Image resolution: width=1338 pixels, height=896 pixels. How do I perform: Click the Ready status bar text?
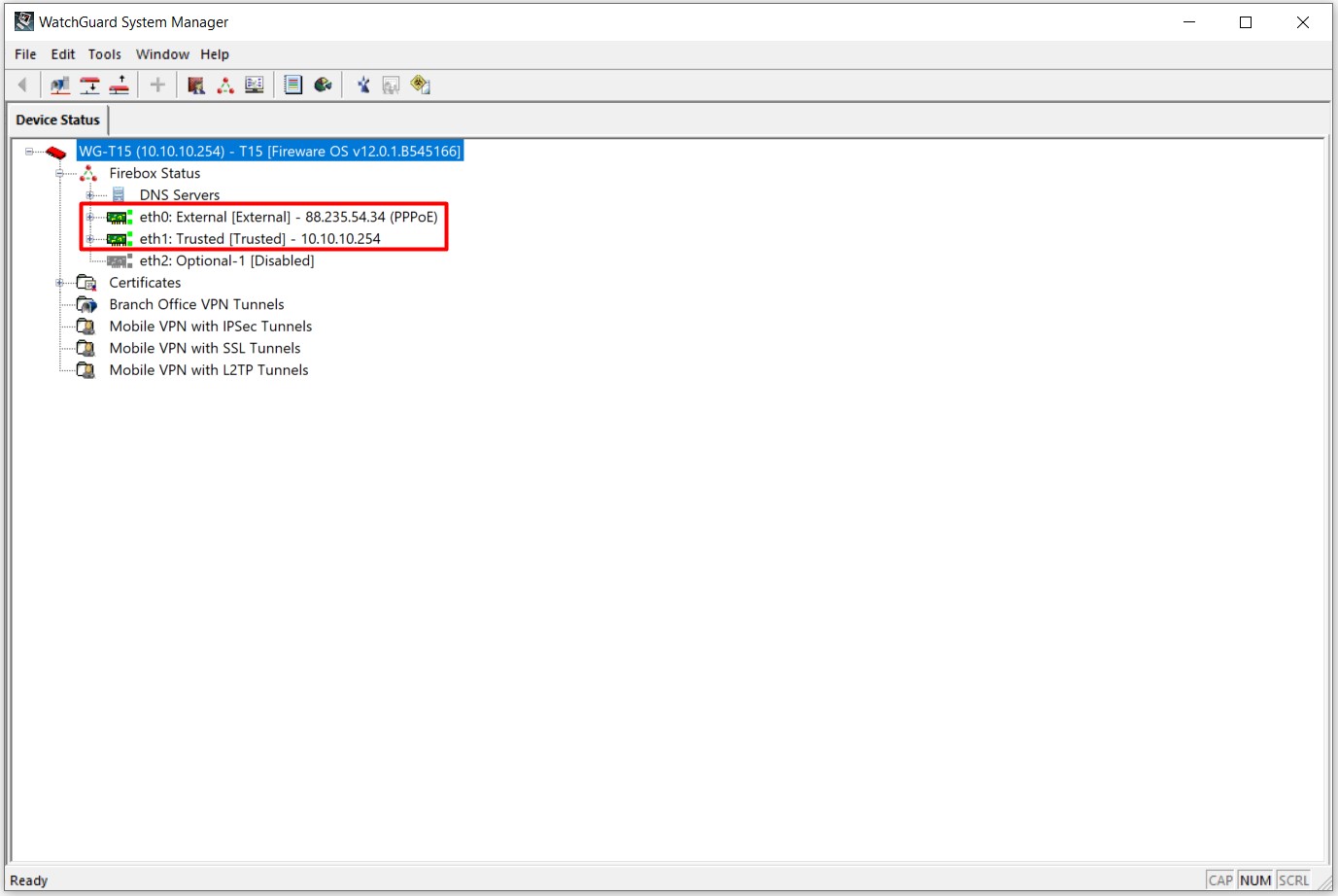pos(29,880)
